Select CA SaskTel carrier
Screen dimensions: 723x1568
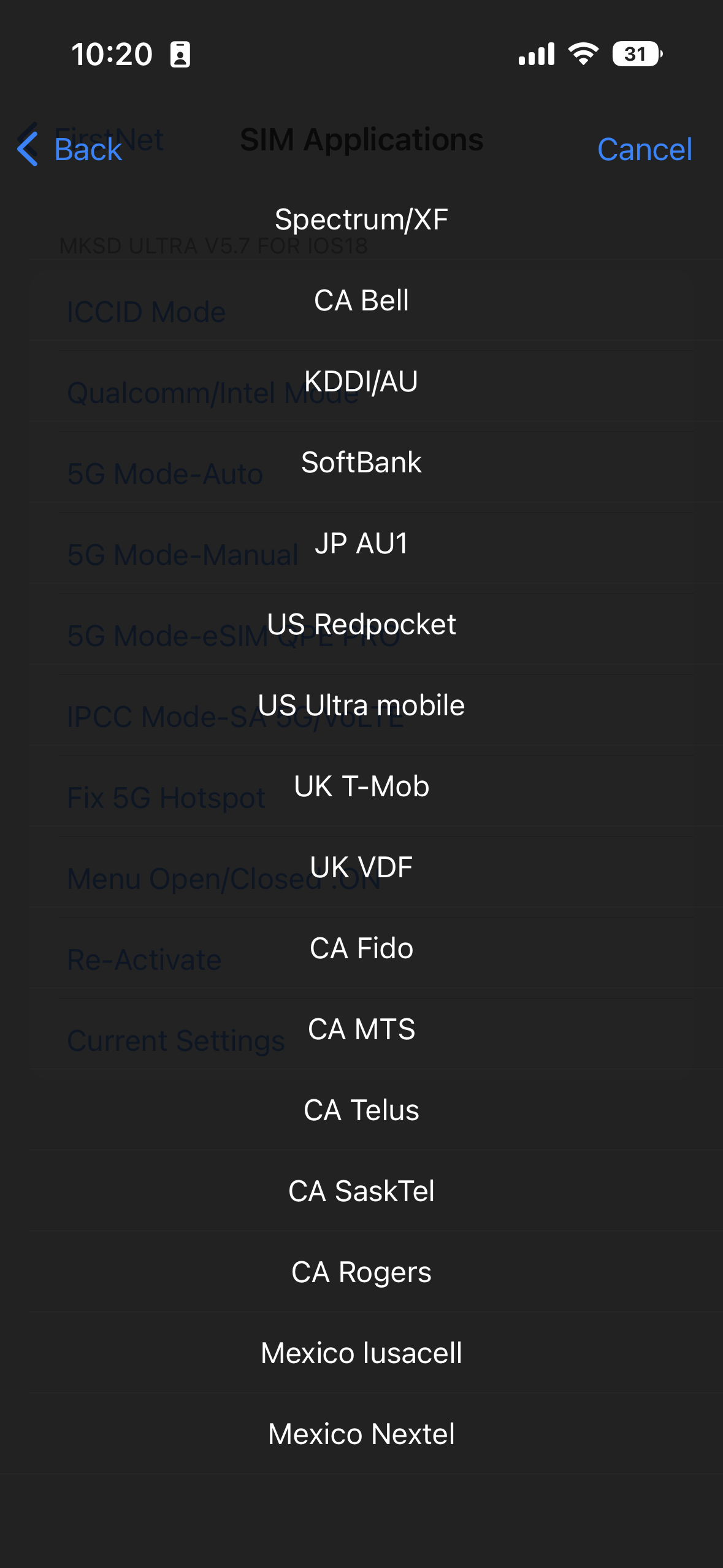(361, 1191)
